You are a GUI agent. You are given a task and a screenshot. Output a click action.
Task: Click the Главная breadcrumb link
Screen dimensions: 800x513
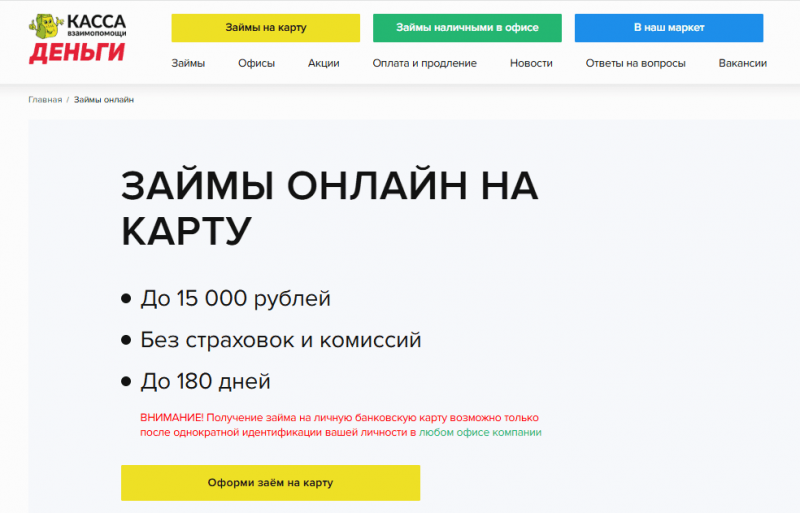point(44,100)
